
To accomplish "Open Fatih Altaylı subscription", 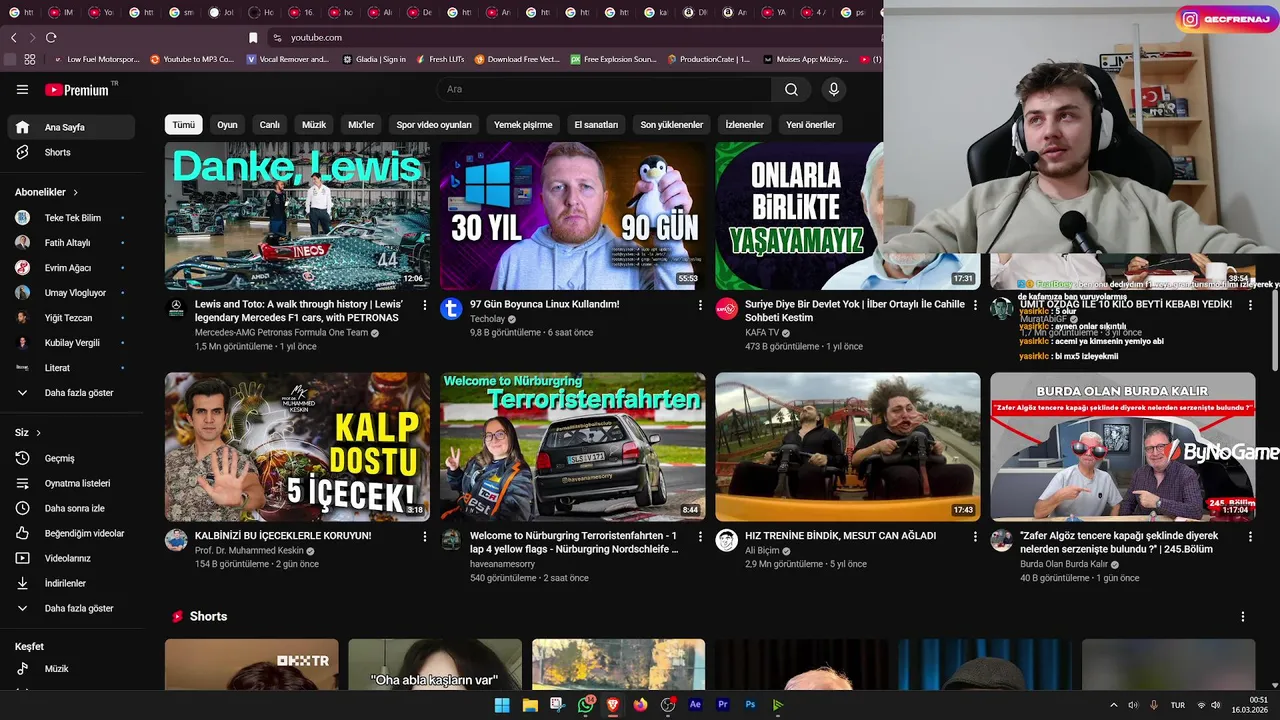I will click(71, 242).
